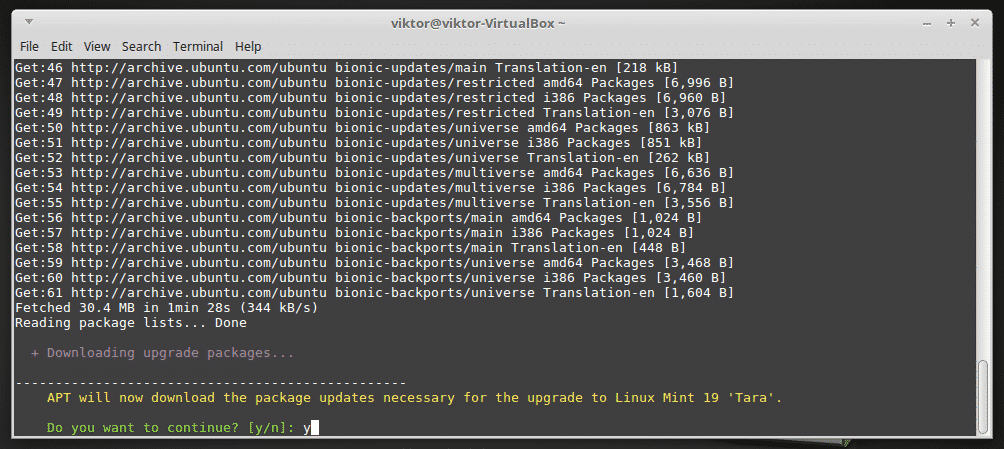Click the cursor after the continue prompt
The height and width of the screenshot is (449, 1004).
[315, 428]
